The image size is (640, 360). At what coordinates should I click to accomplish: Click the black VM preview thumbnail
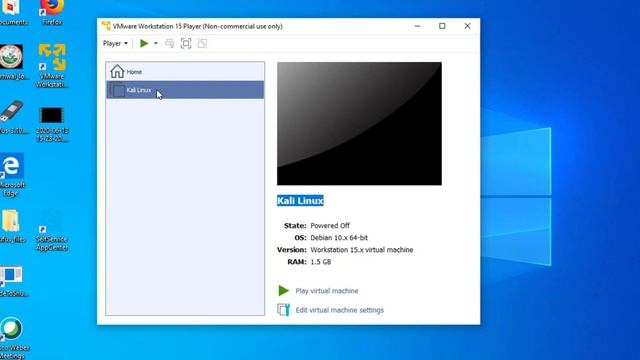(x=359, y=124)
